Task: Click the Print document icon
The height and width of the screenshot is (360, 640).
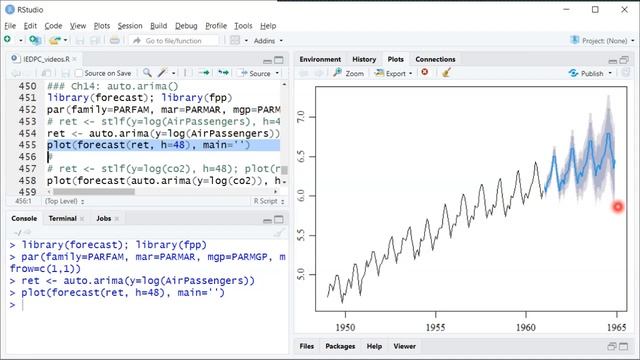Action: click(x=115, y=40)
